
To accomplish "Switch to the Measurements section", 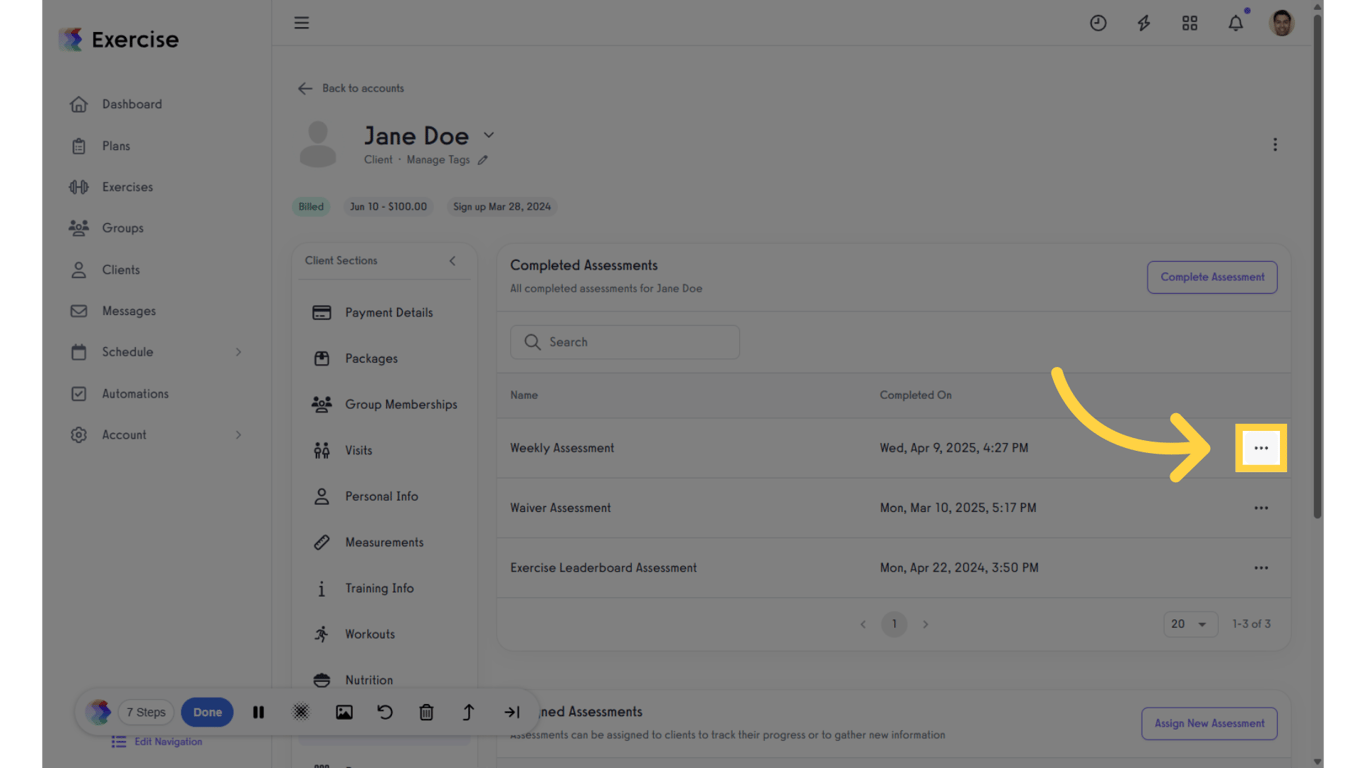I will (321, 542).
